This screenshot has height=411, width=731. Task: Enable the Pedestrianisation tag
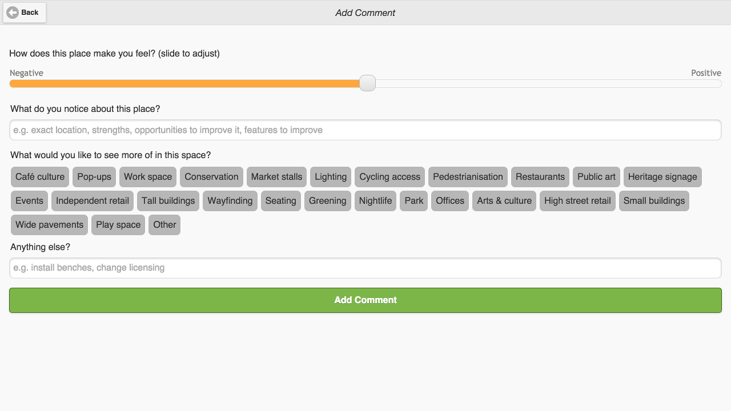coord(468,177)
